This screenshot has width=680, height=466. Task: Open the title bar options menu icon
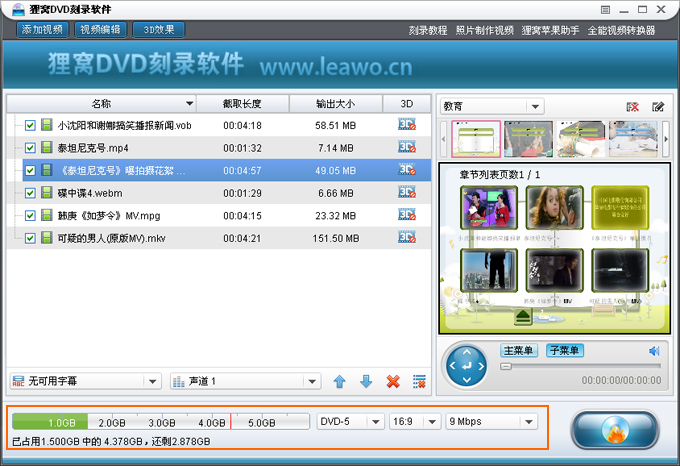[x=605, y=10]
